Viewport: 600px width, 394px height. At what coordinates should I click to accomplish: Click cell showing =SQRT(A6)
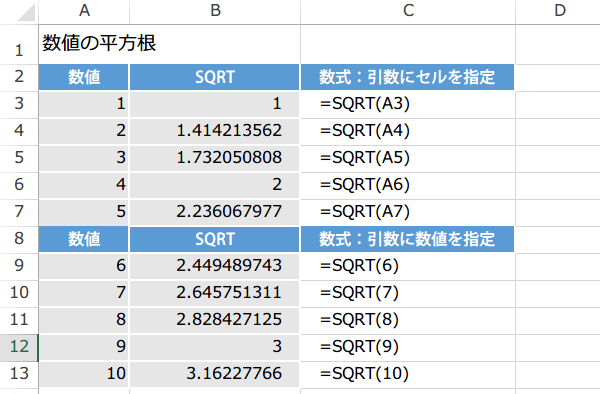pyautogui.click(x=407, y=185)
